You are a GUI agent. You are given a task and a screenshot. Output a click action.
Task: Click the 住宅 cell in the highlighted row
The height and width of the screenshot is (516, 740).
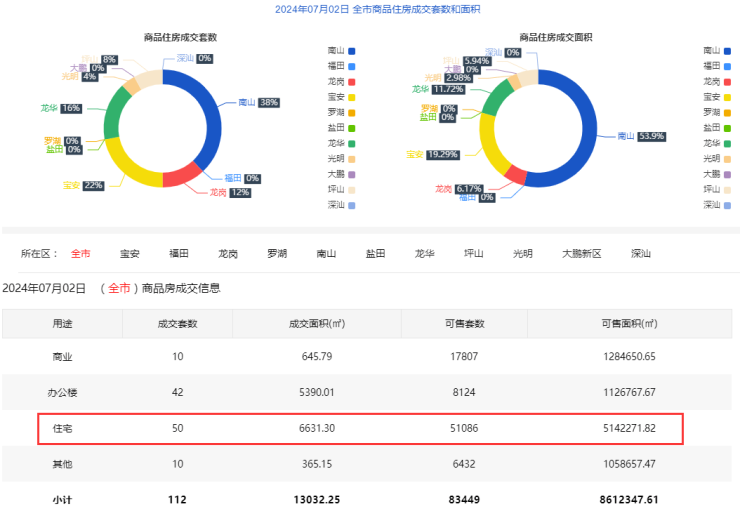coord(62,428)
